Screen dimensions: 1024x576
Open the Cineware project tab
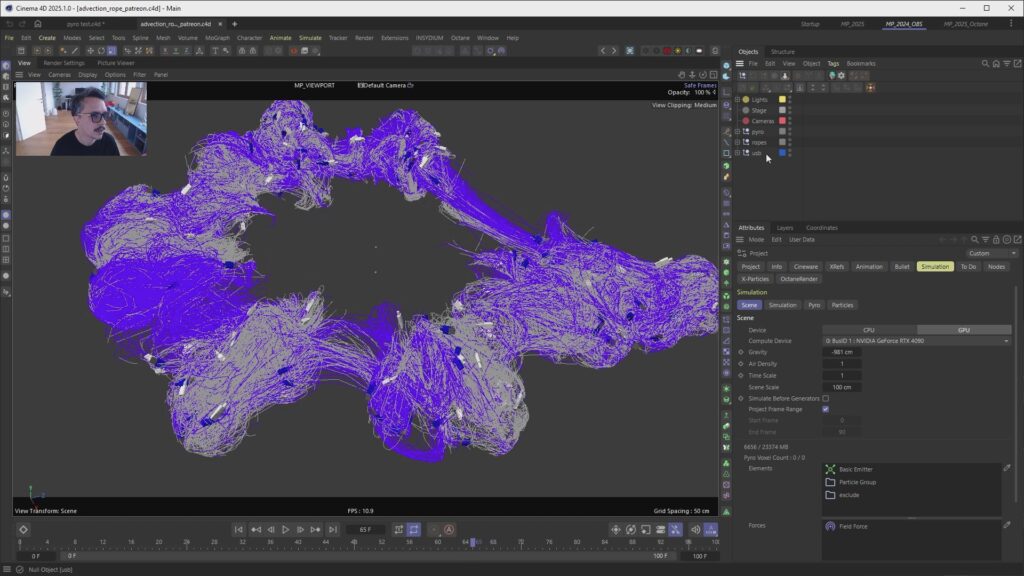(x=805, y=266)
